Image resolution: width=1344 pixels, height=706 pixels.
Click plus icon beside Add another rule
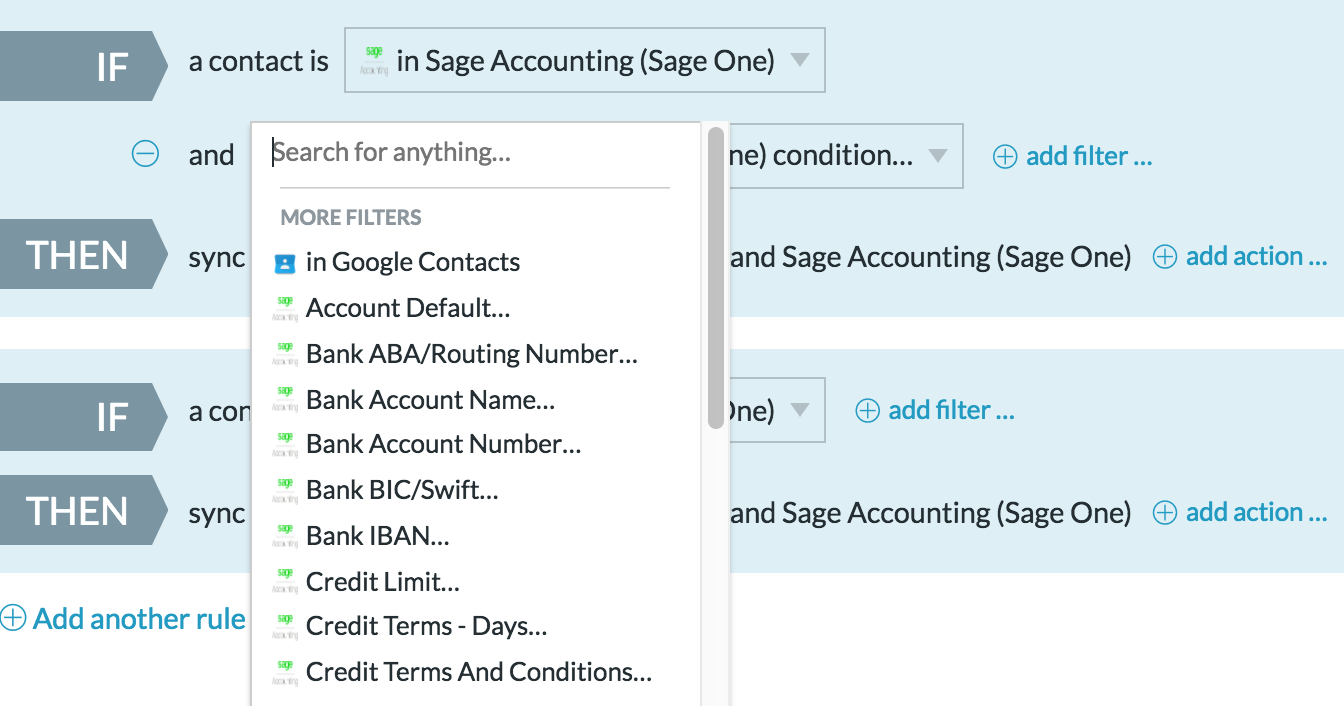[13, 619]
